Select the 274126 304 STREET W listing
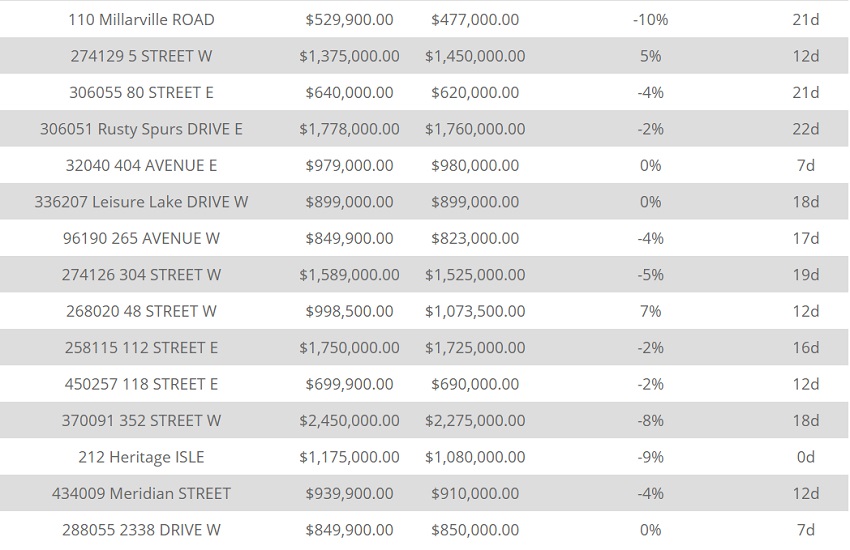The height and width of the screenshot is (550, 850). click(141, 275)
